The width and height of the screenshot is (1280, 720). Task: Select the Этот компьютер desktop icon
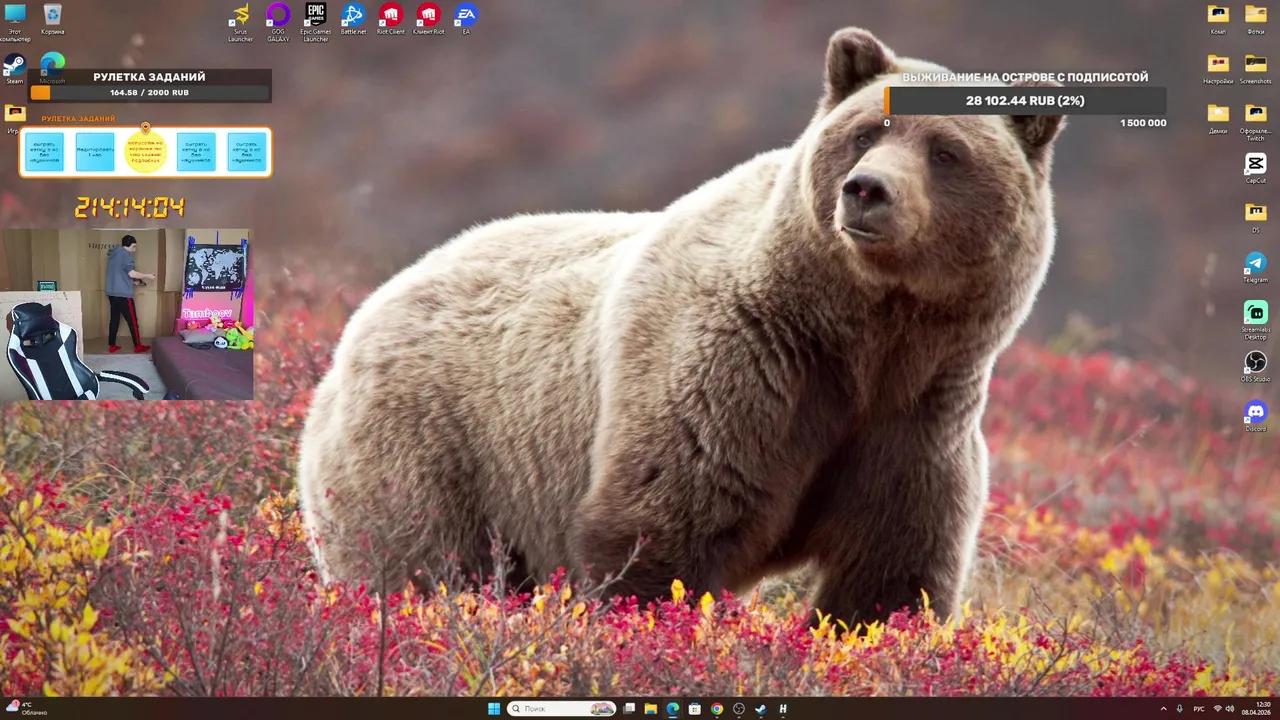(15, 22)
